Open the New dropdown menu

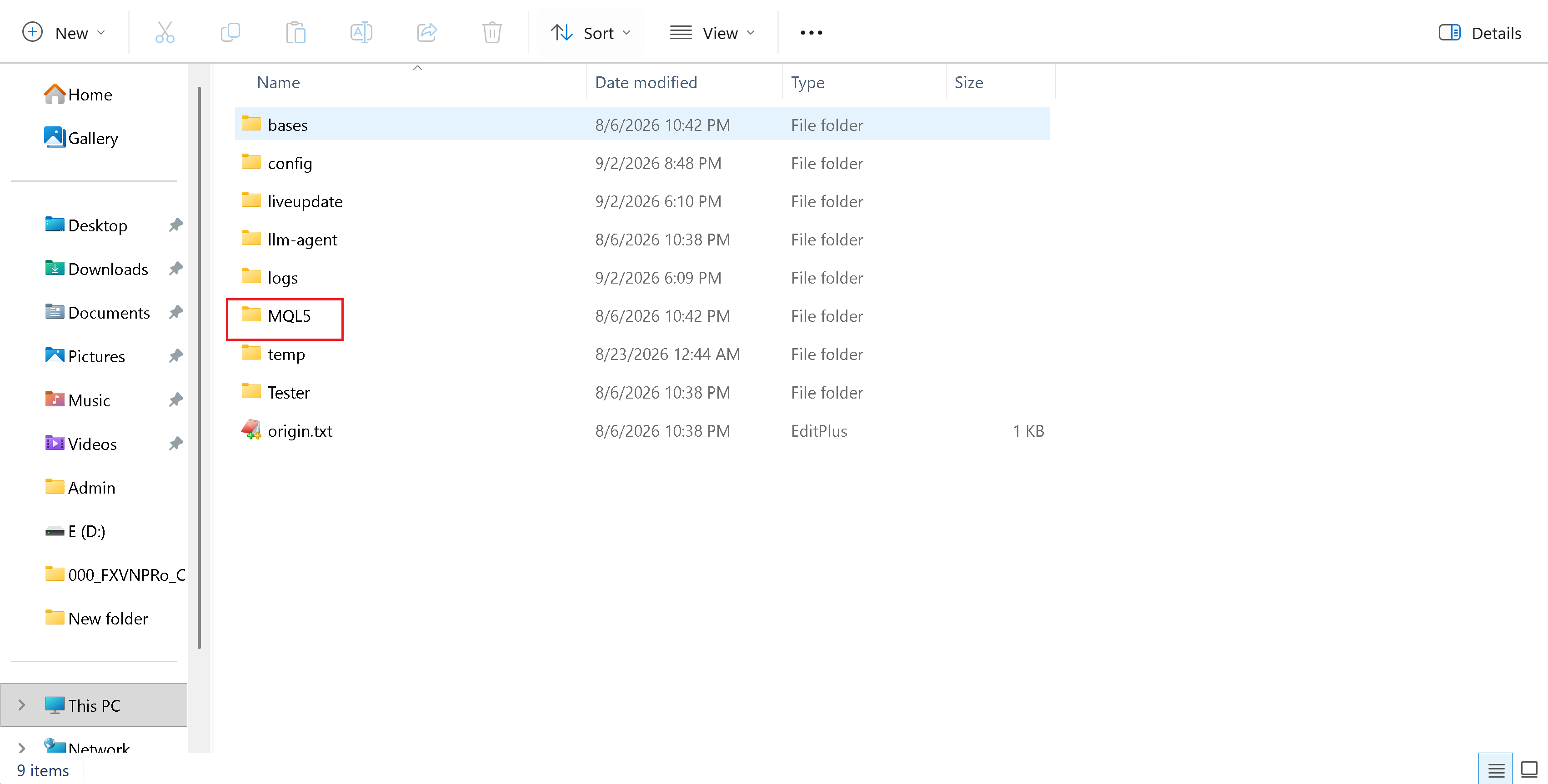pos(64,32)
